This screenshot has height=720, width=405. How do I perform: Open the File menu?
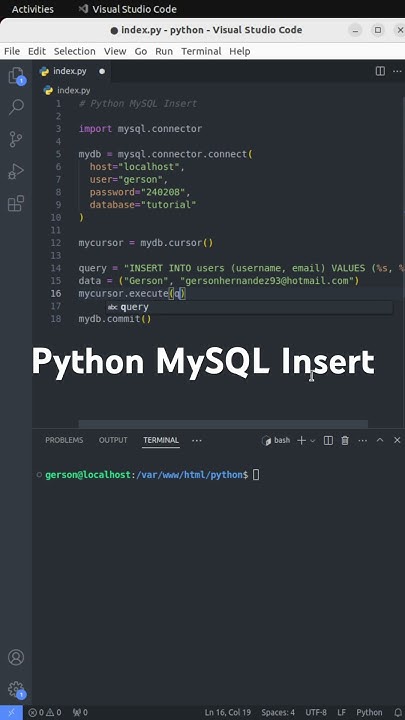coord(12,51)
